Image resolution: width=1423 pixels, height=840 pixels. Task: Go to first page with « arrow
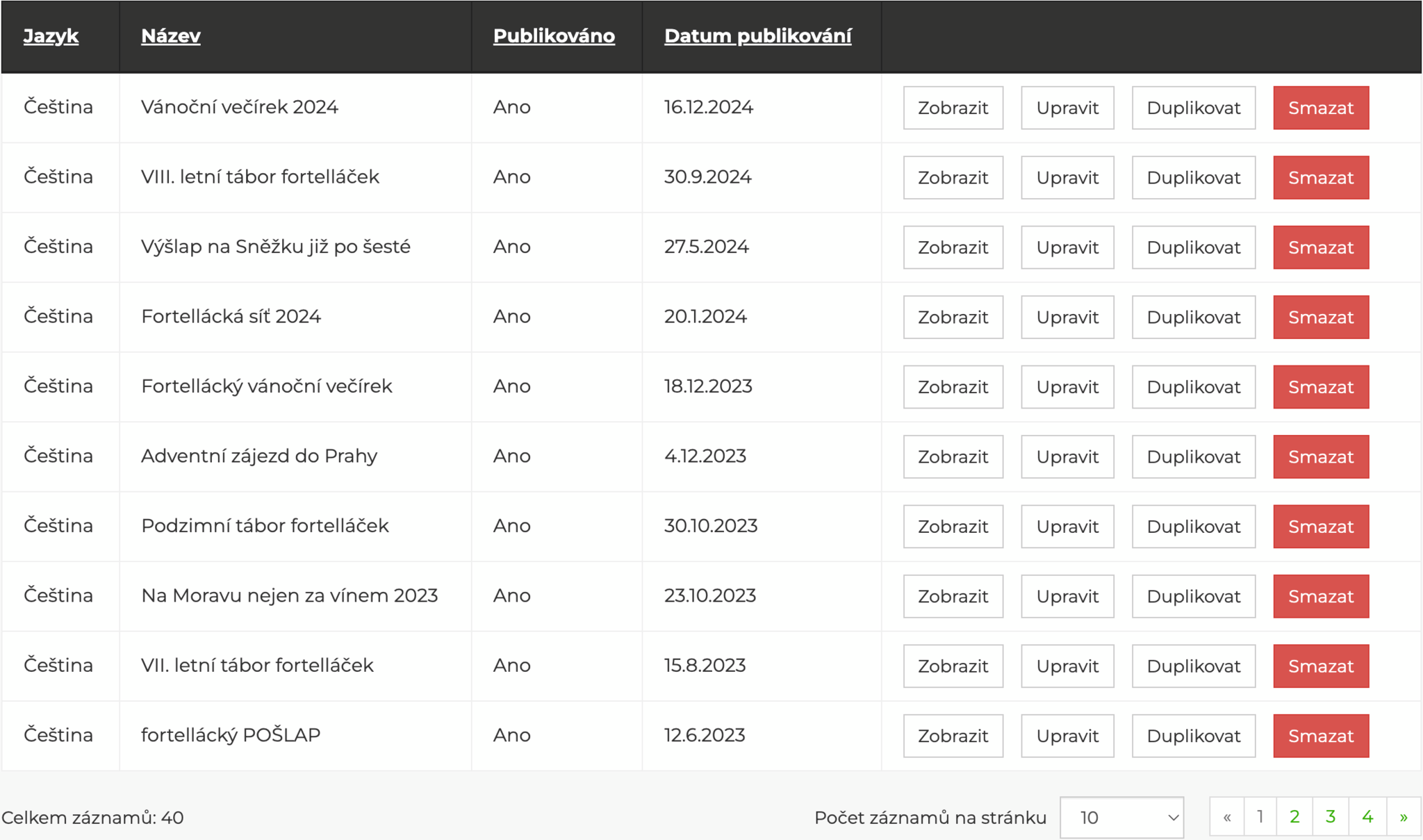(1227, 816)
